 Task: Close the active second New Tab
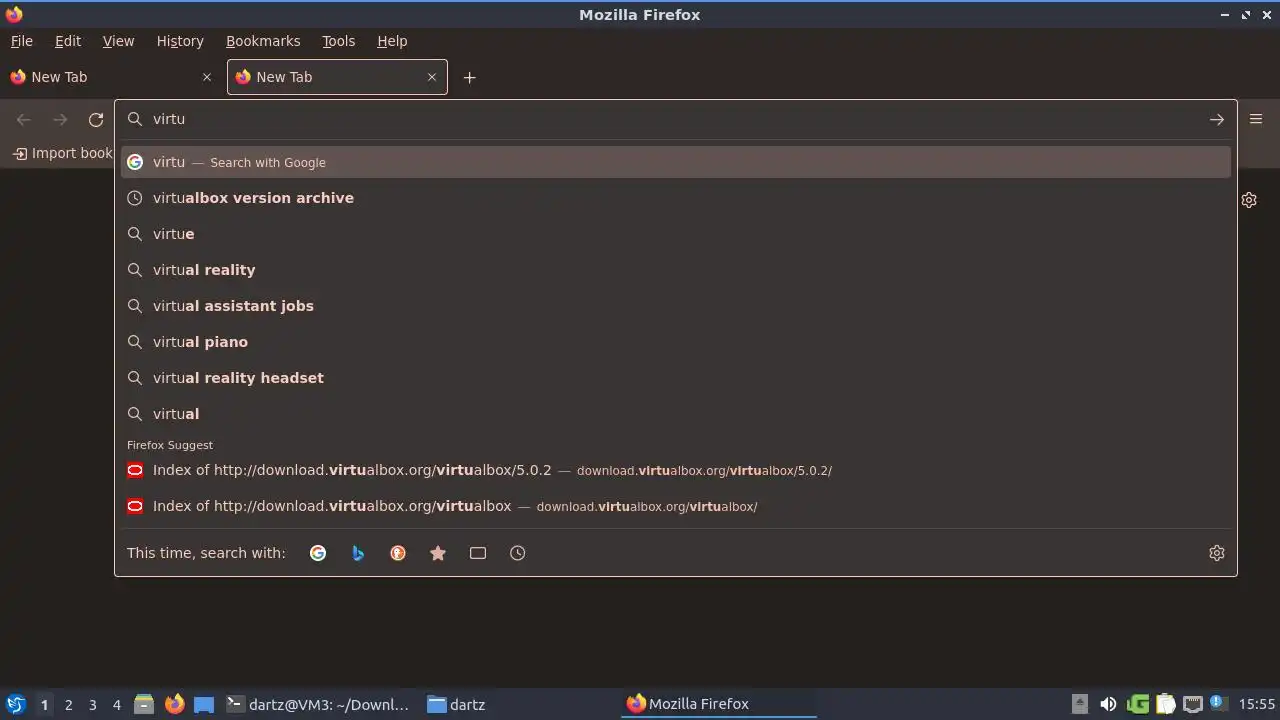coord(432,77)
